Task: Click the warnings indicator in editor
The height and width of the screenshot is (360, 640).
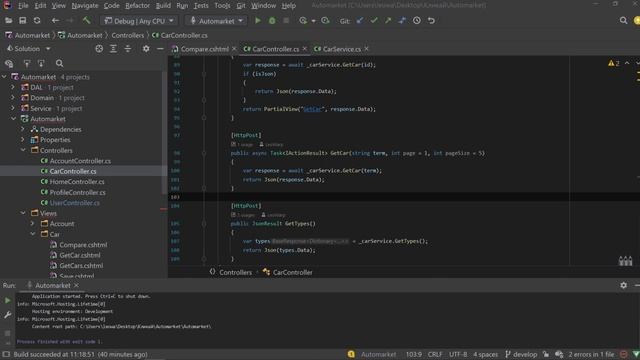Action: point(613,63)
